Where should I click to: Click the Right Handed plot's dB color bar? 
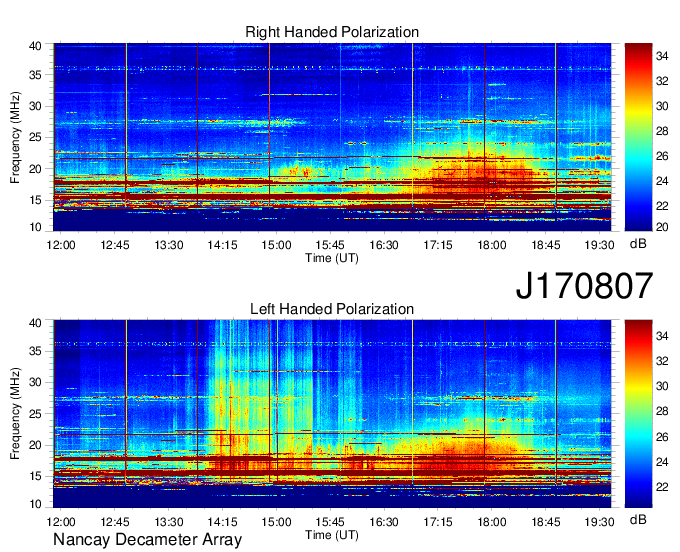(638, 137)
